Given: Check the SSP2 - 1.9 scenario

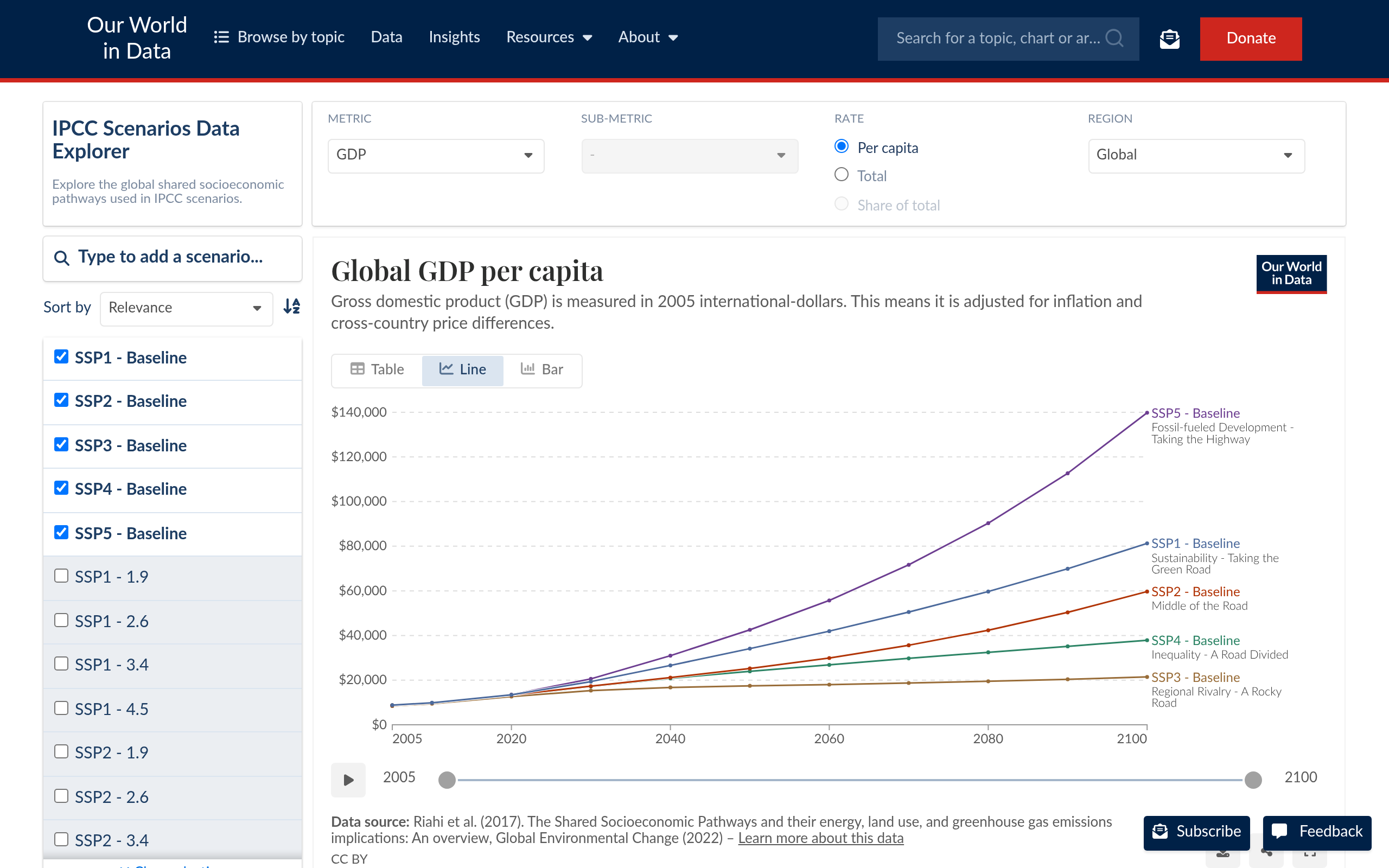Looking at the screenshot, I should coord(61,751).
